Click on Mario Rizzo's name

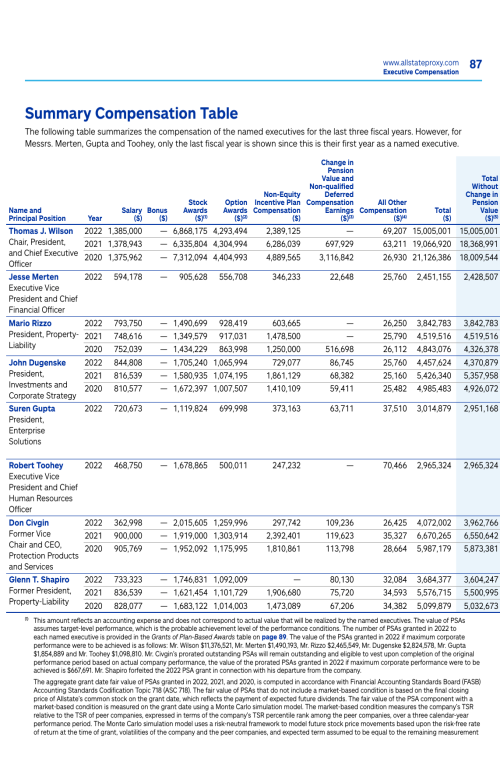[x=30, y=323]
